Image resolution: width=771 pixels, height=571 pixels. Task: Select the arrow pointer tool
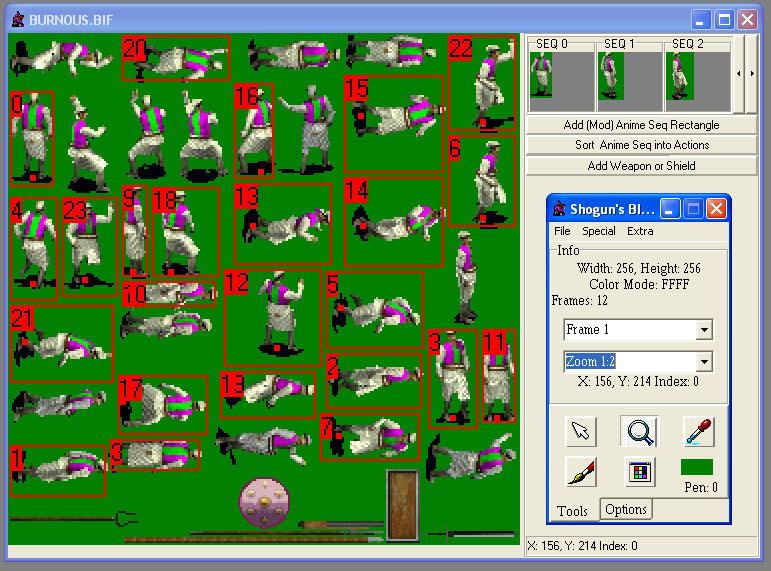581,431
